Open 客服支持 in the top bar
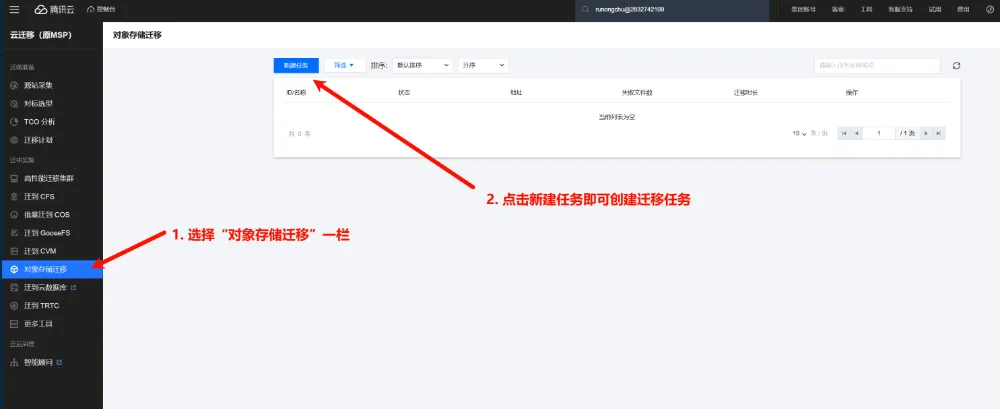Screen dimensions: 1000x409 900,10
